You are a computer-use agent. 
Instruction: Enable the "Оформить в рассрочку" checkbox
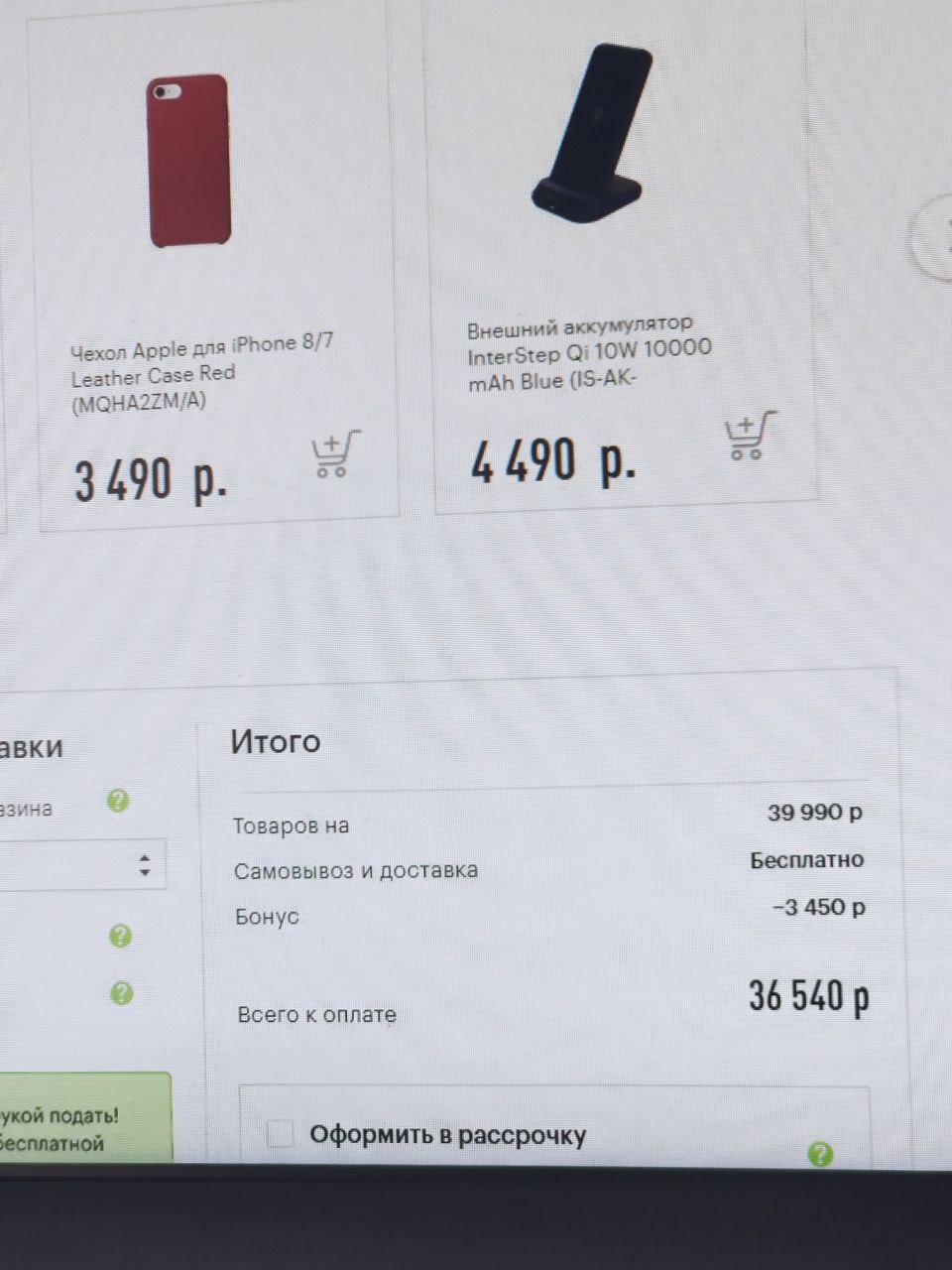pyautogui.click(x=281, y=1133)
